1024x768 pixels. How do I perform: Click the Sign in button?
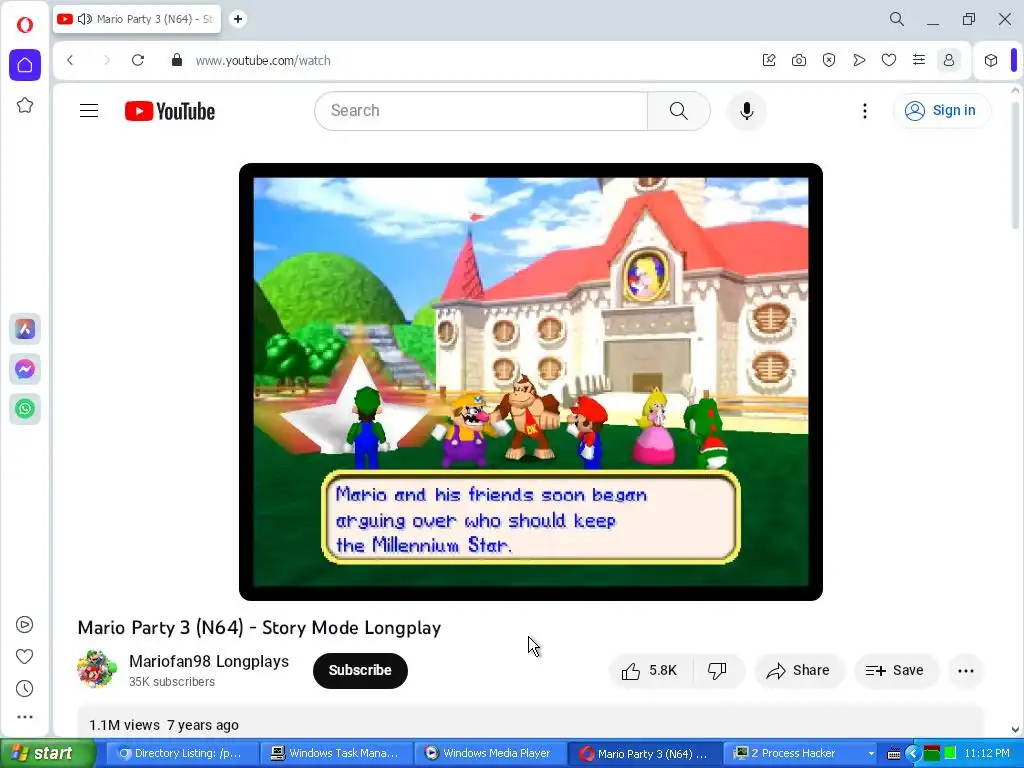(942, 110)
